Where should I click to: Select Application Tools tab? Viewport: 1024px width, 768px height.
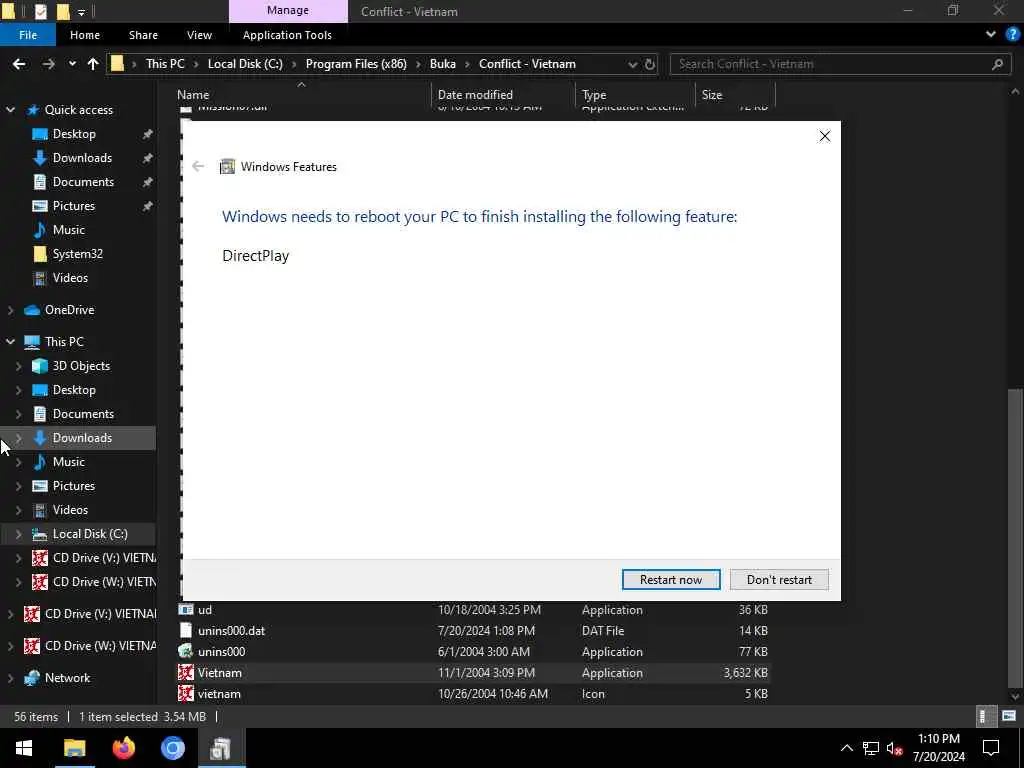tap(287, 35)
